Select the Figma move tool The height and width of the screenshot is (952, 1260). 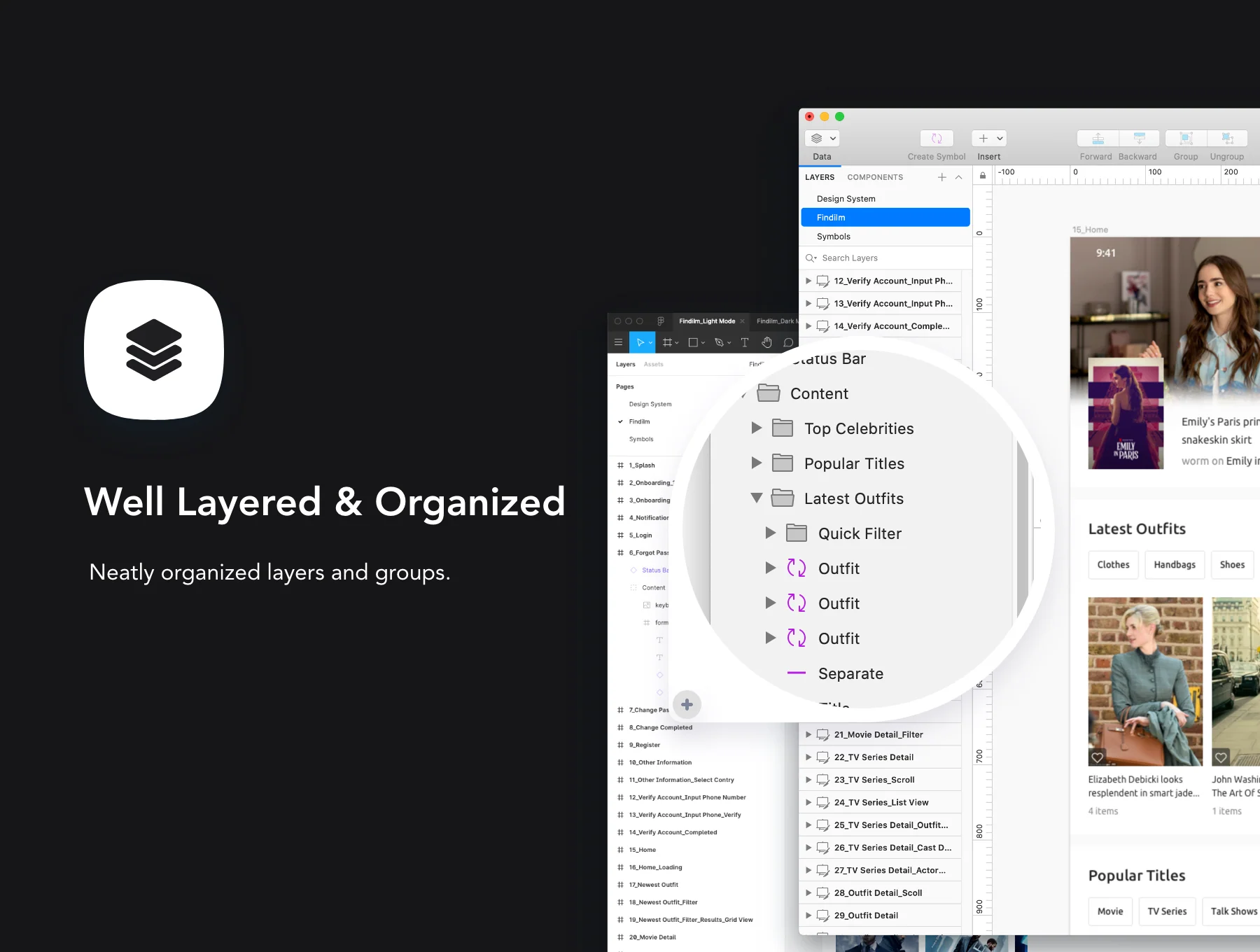(x=642, y=342)
